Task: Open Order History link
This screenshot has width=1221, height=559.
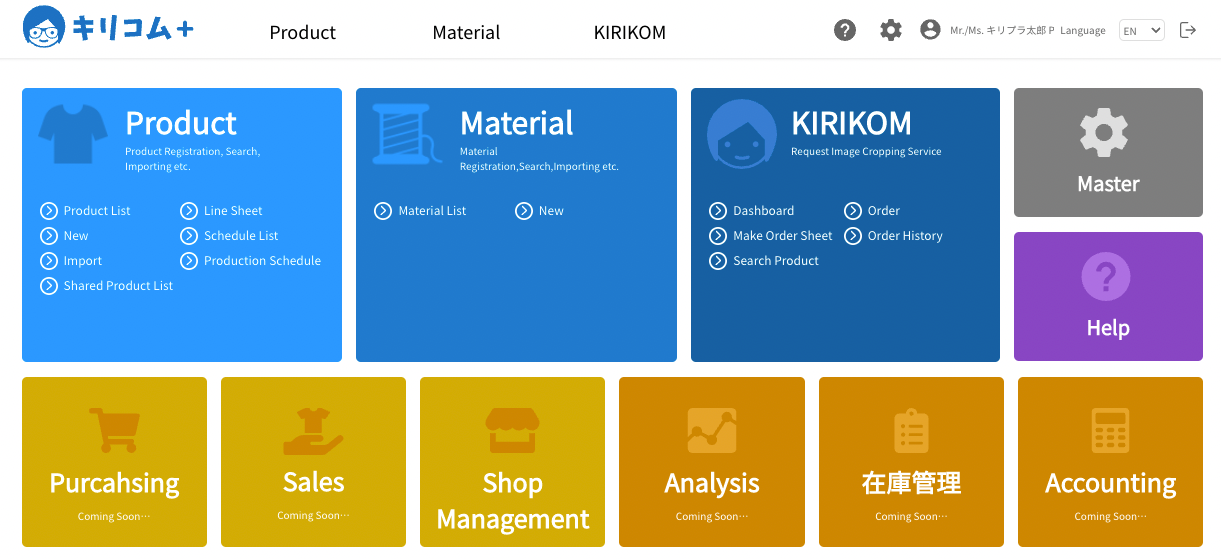Action: coord(905,236)
